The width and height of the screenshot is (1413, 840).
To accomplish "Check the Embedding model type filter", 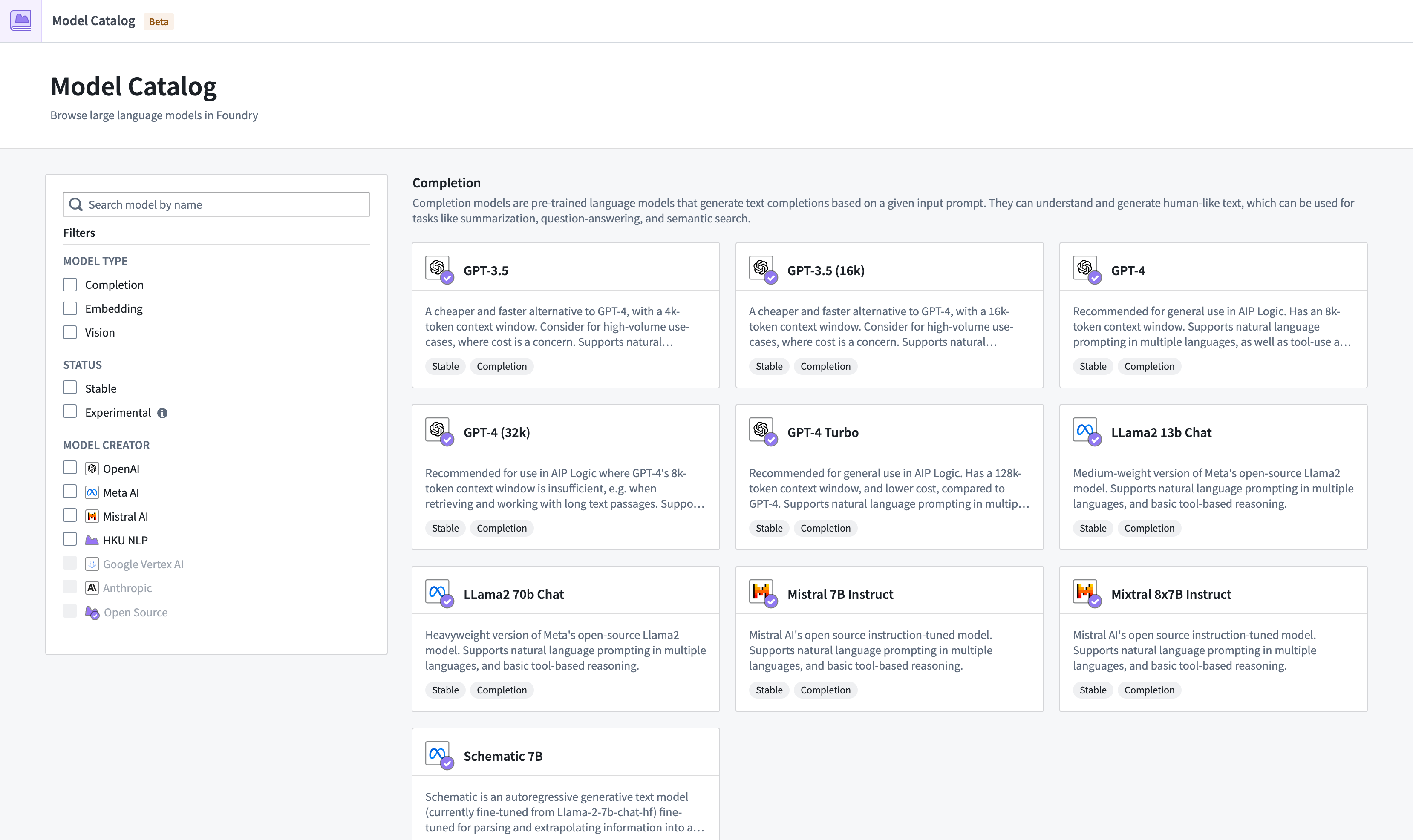I will pyautogui.click(x=69, y=308).
